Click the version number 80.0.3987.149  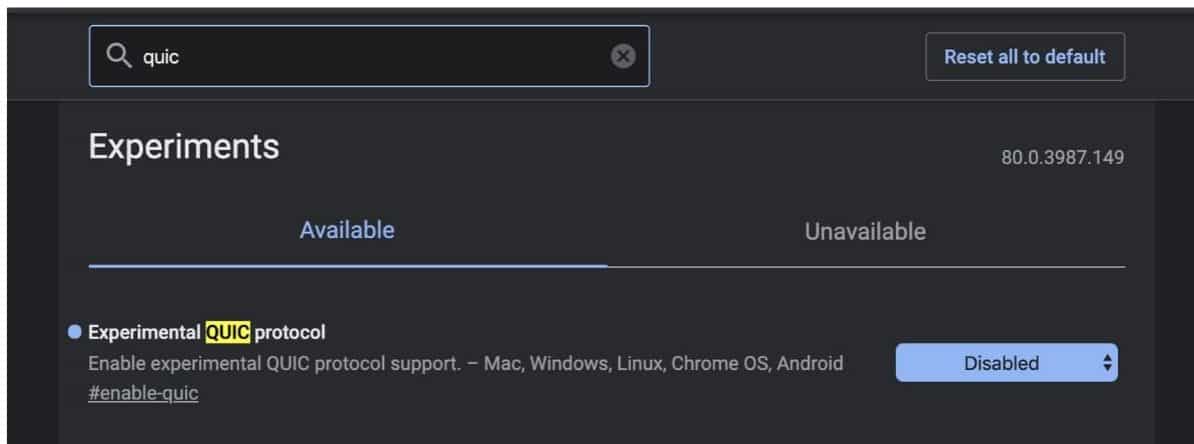1062,157
